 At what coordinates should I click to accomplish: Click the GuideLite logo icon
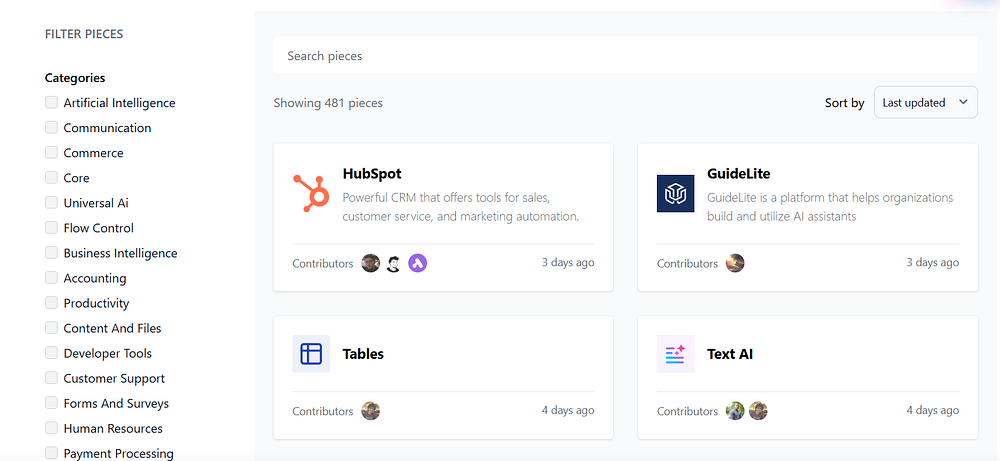click(x=675, y=193)
